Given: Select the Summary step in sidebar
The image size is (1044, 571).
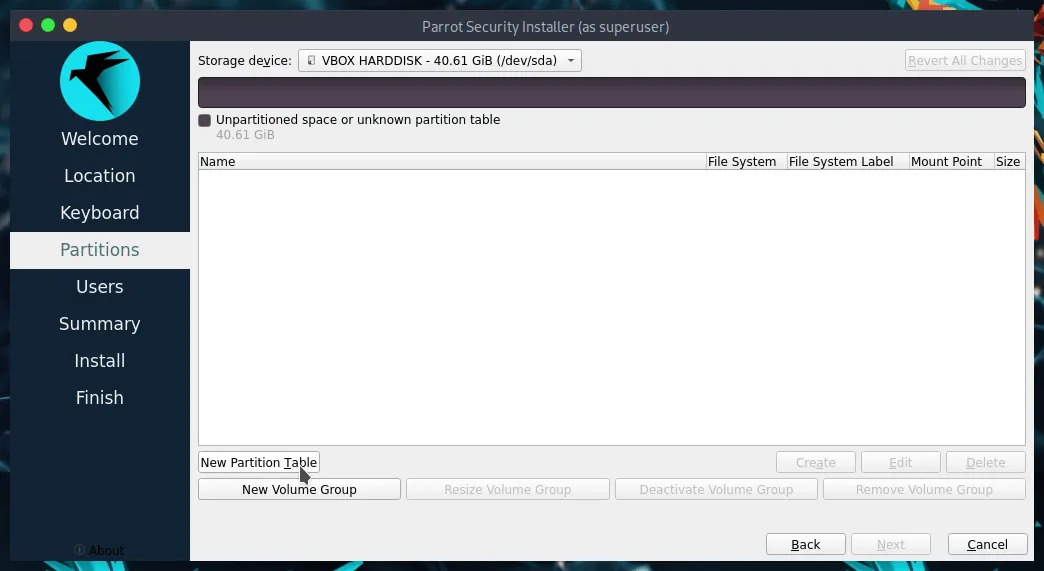Looking at the screenshot, I should tap(100, 324).
